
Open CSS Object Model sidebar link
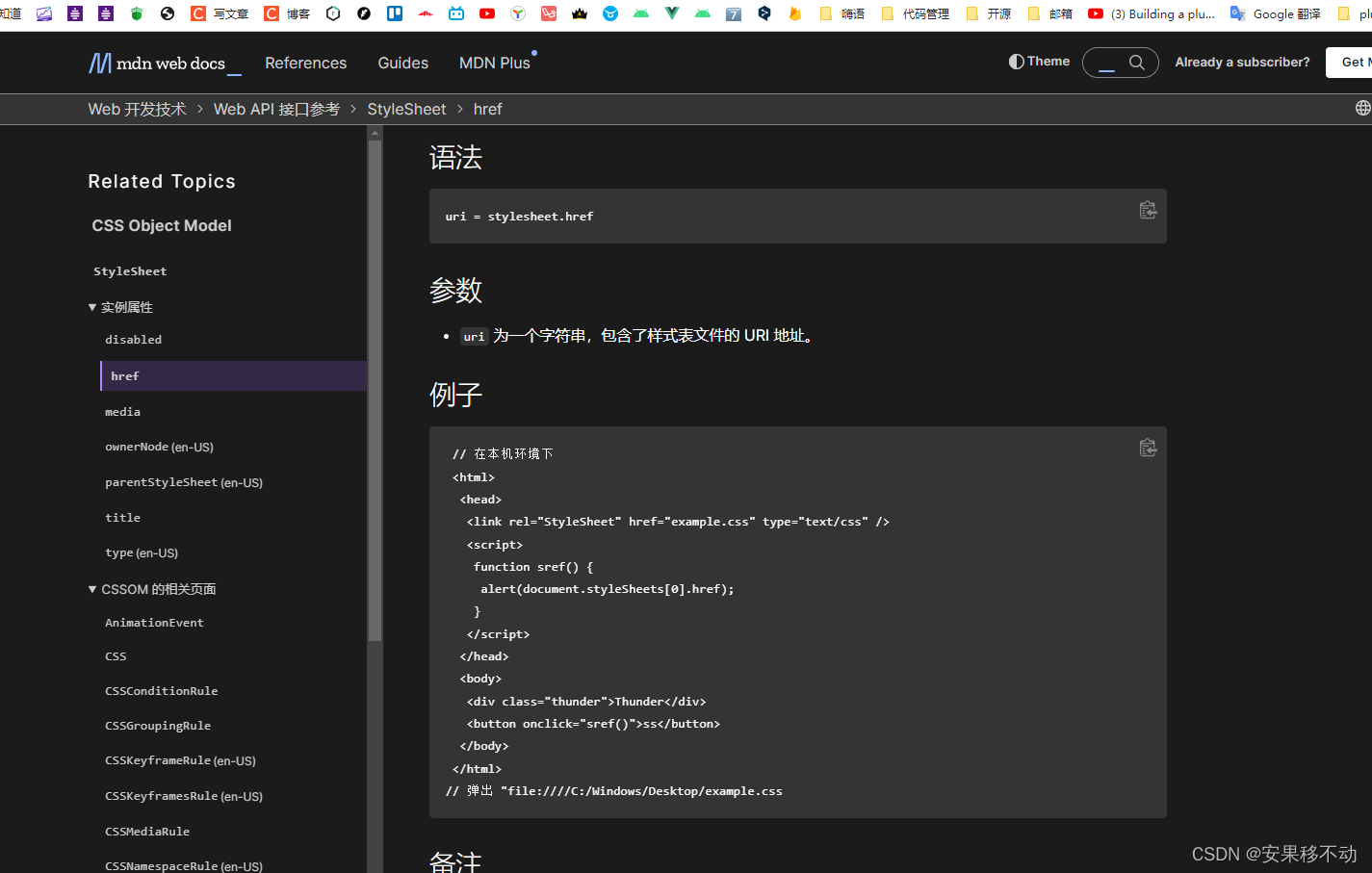pos(162,225)
